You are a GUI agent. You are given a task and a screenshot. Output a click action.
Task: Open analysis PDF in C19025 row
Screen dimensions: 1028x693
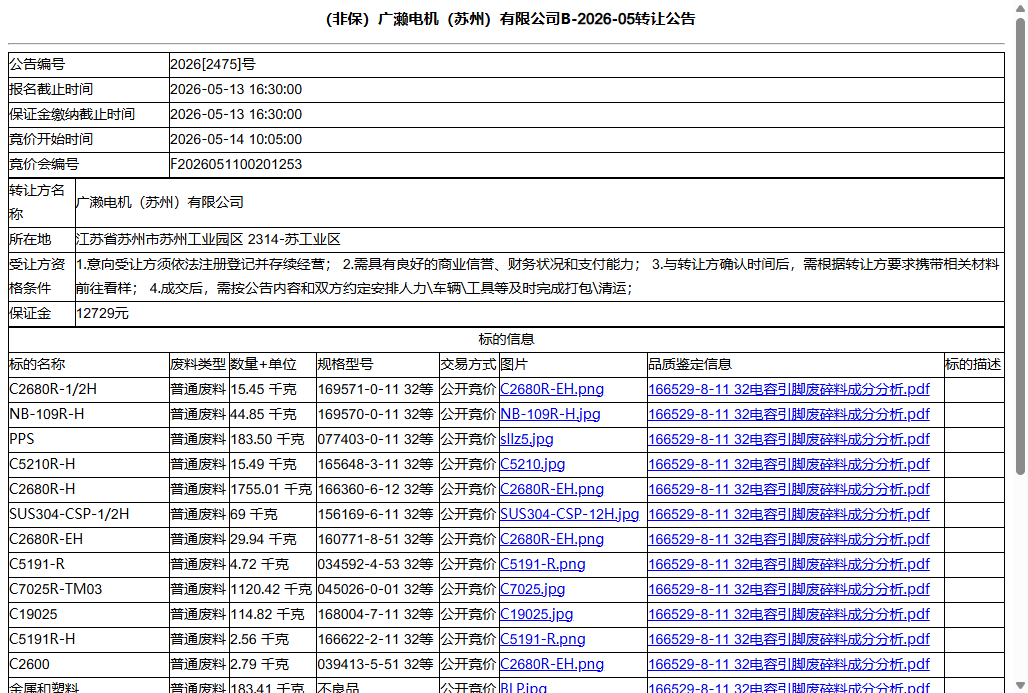click(x=789, y=614)
